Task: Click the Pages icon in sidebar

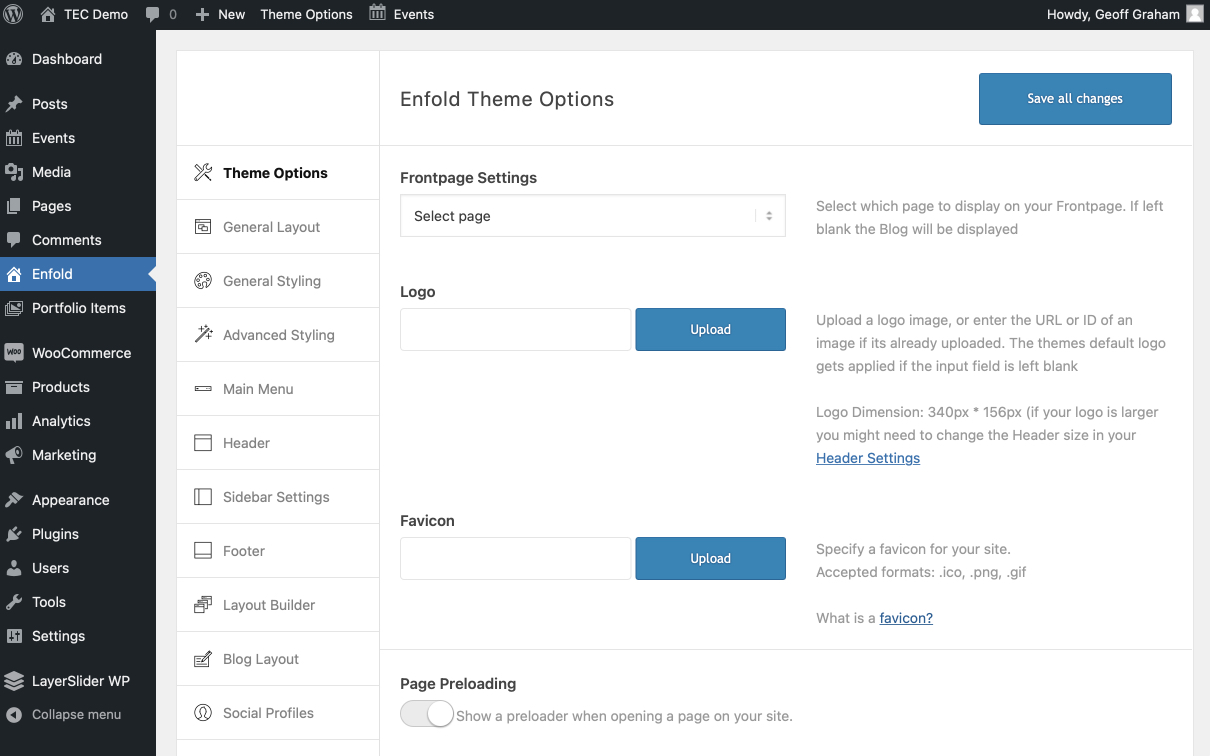Action: pos(14,206)
